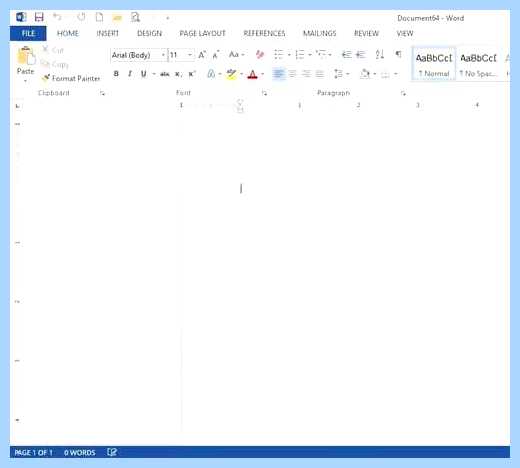This screenshot has height=468, width=520.
Task: Switch to HOME tab
Action: pyautogui.click(x=68, y=33)
